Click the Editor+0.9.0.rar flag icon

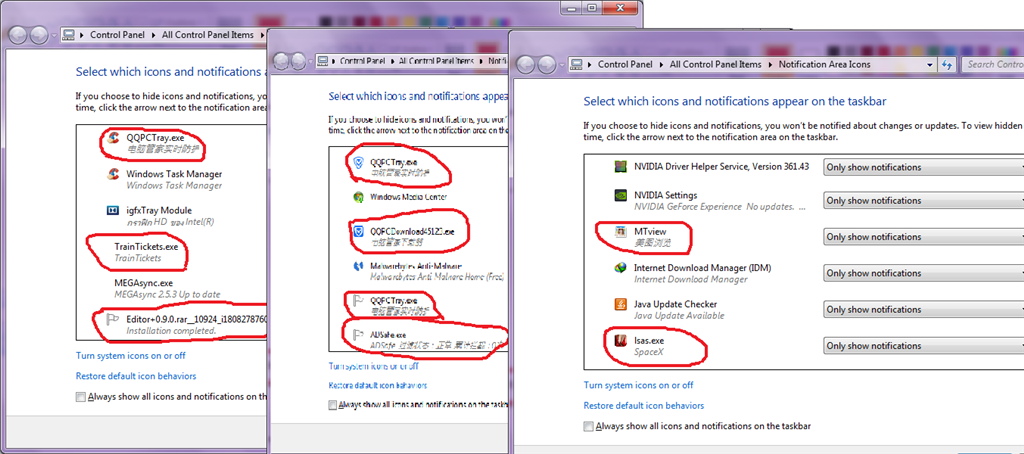pyautogui.click(x=113, y=319)
